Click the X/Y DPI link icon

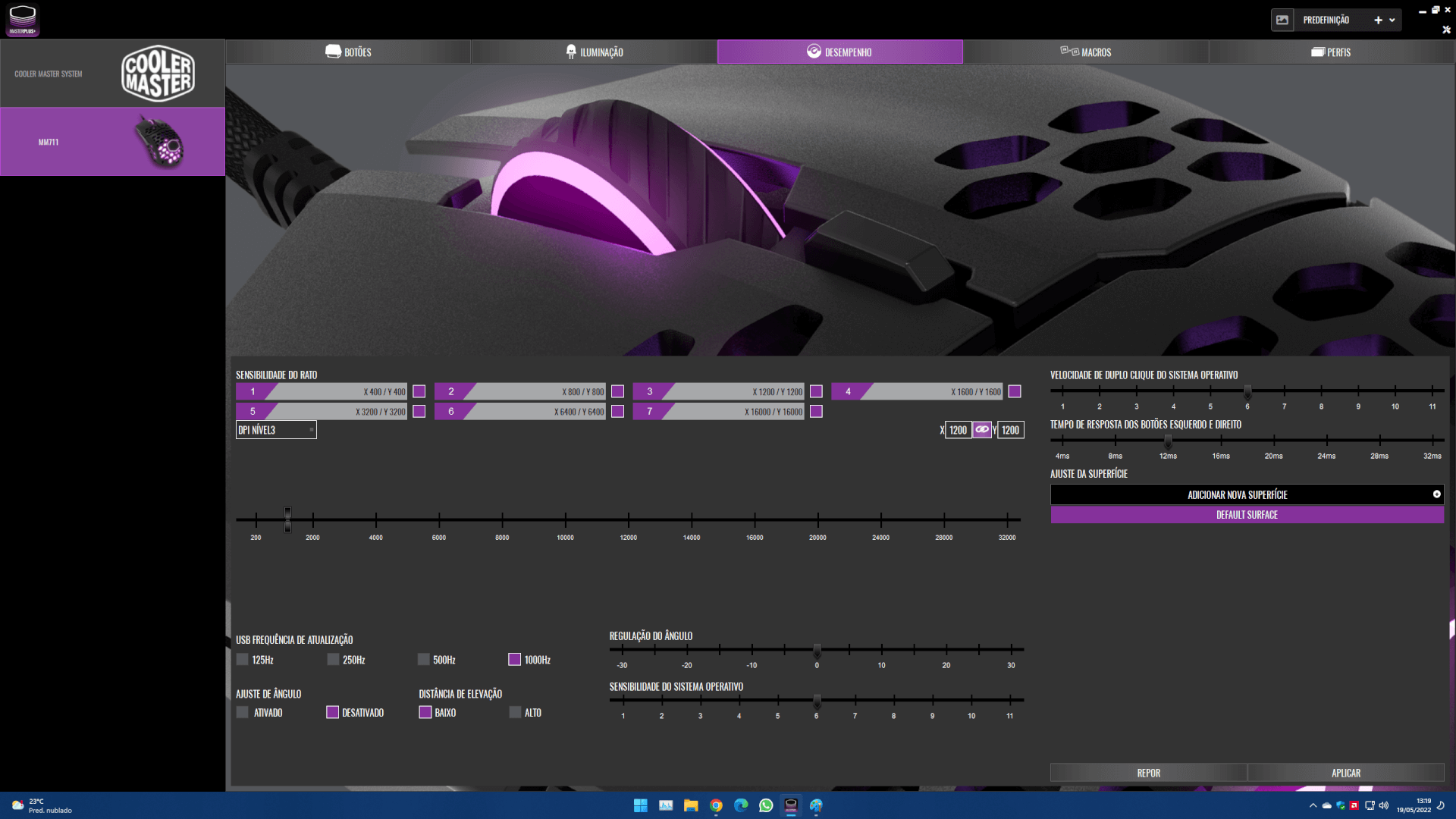pos(982,430)
